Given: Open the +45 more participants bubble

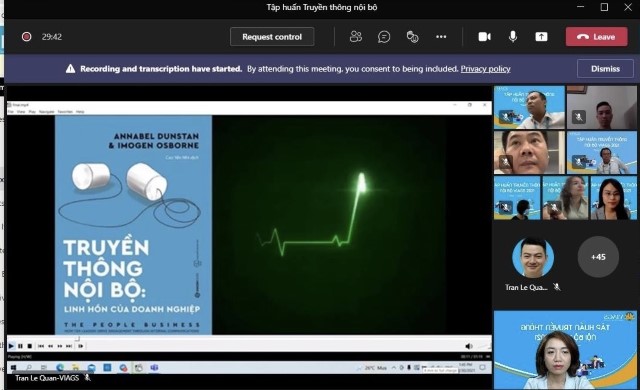Looking at the screenshot, I should [598, 257].
